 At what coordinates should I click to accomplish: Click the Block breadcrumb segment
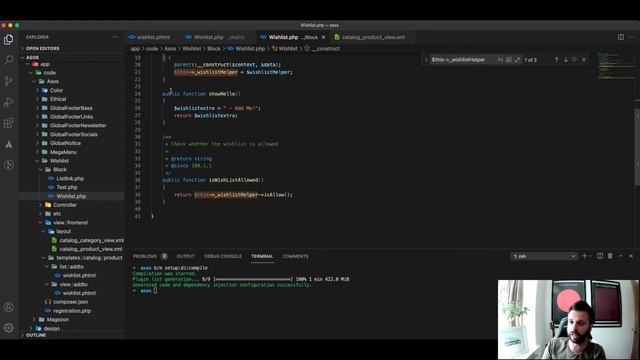[x=213, y=49]
